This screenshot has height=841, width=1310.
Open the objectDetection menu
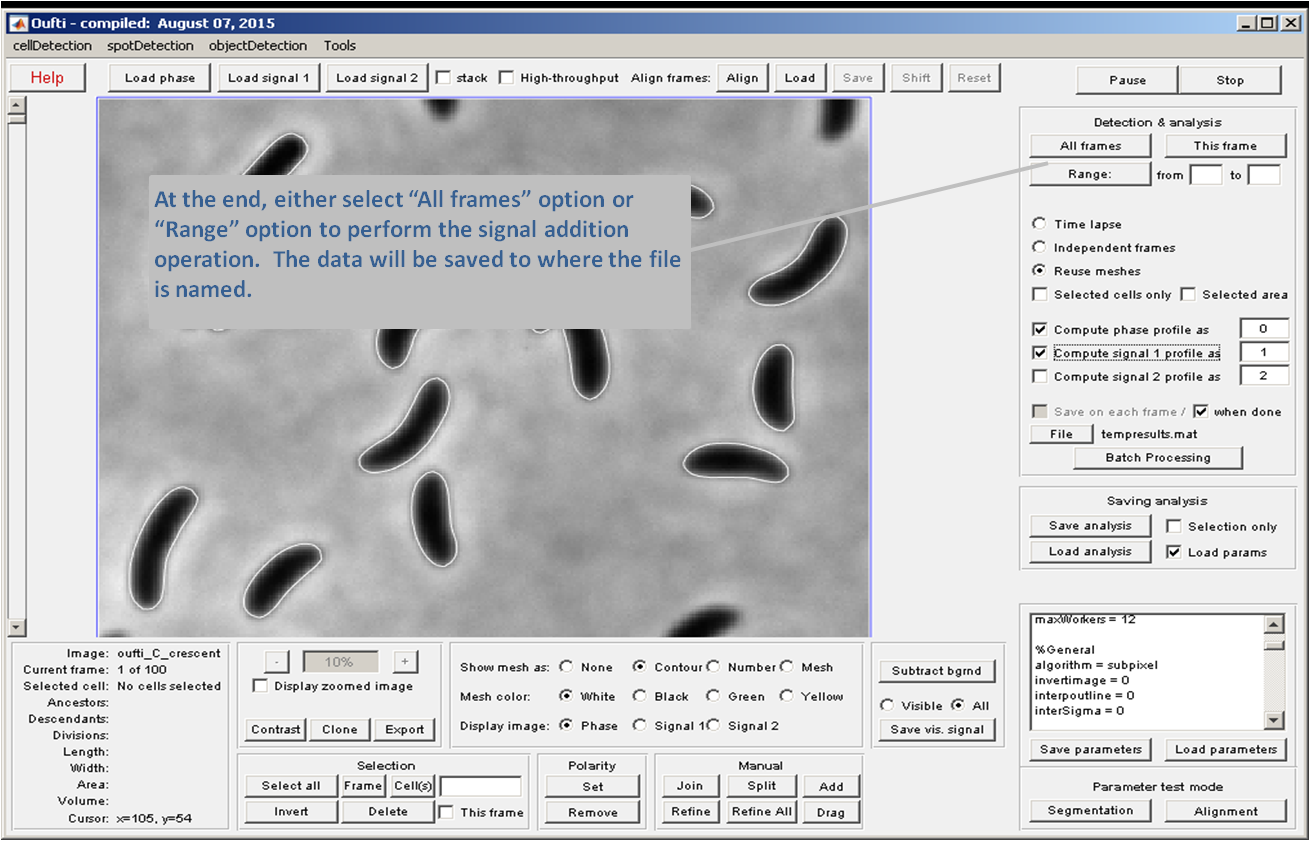[258, 46]
